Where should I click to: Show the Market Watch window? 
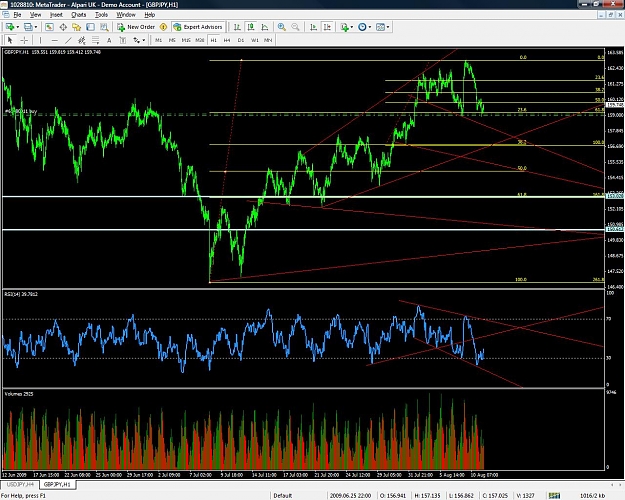[x=49, y=27]
